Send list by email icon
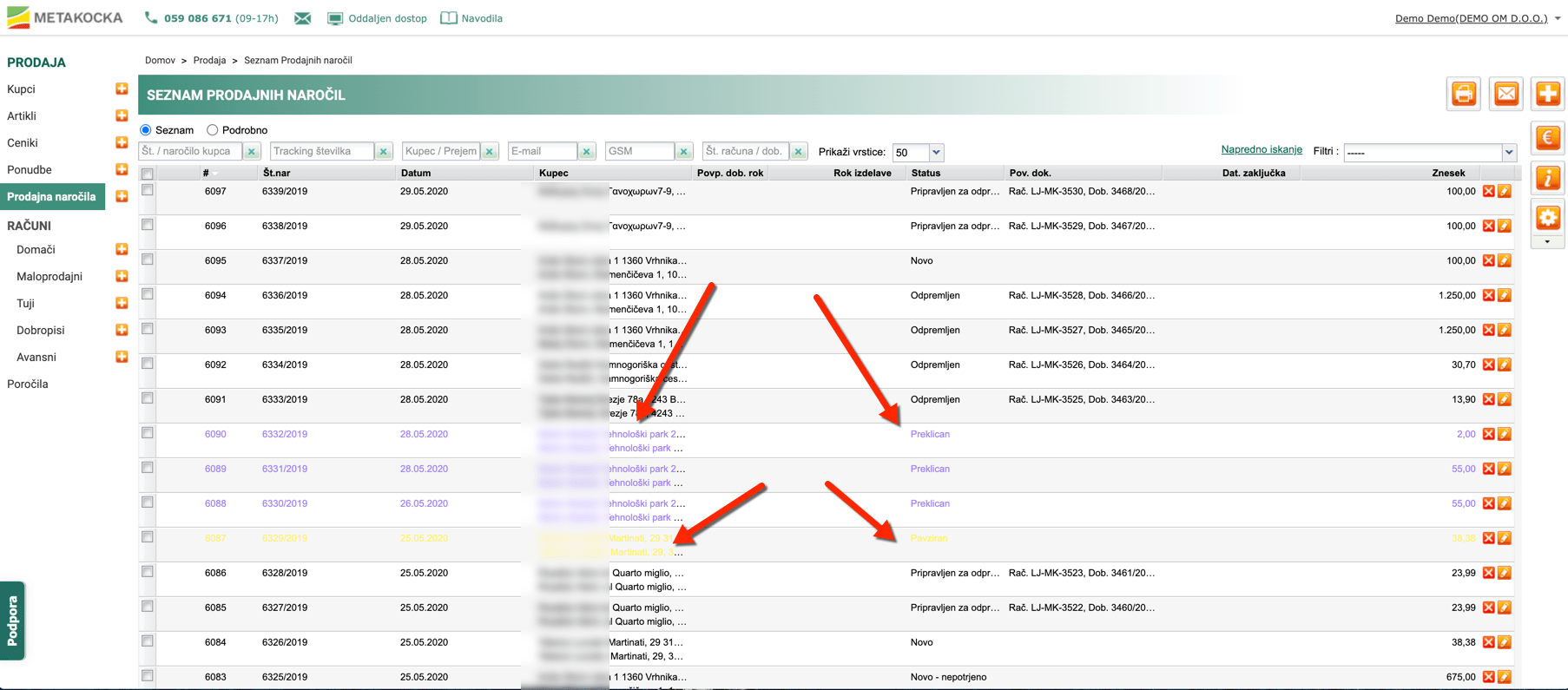Viewport: 1568px width, 690px height. tap(1506, 94)
